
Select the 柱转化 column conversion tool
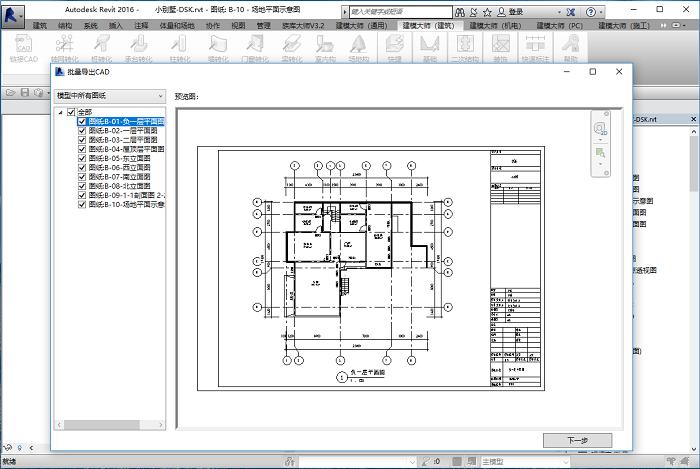pos(180,48)
